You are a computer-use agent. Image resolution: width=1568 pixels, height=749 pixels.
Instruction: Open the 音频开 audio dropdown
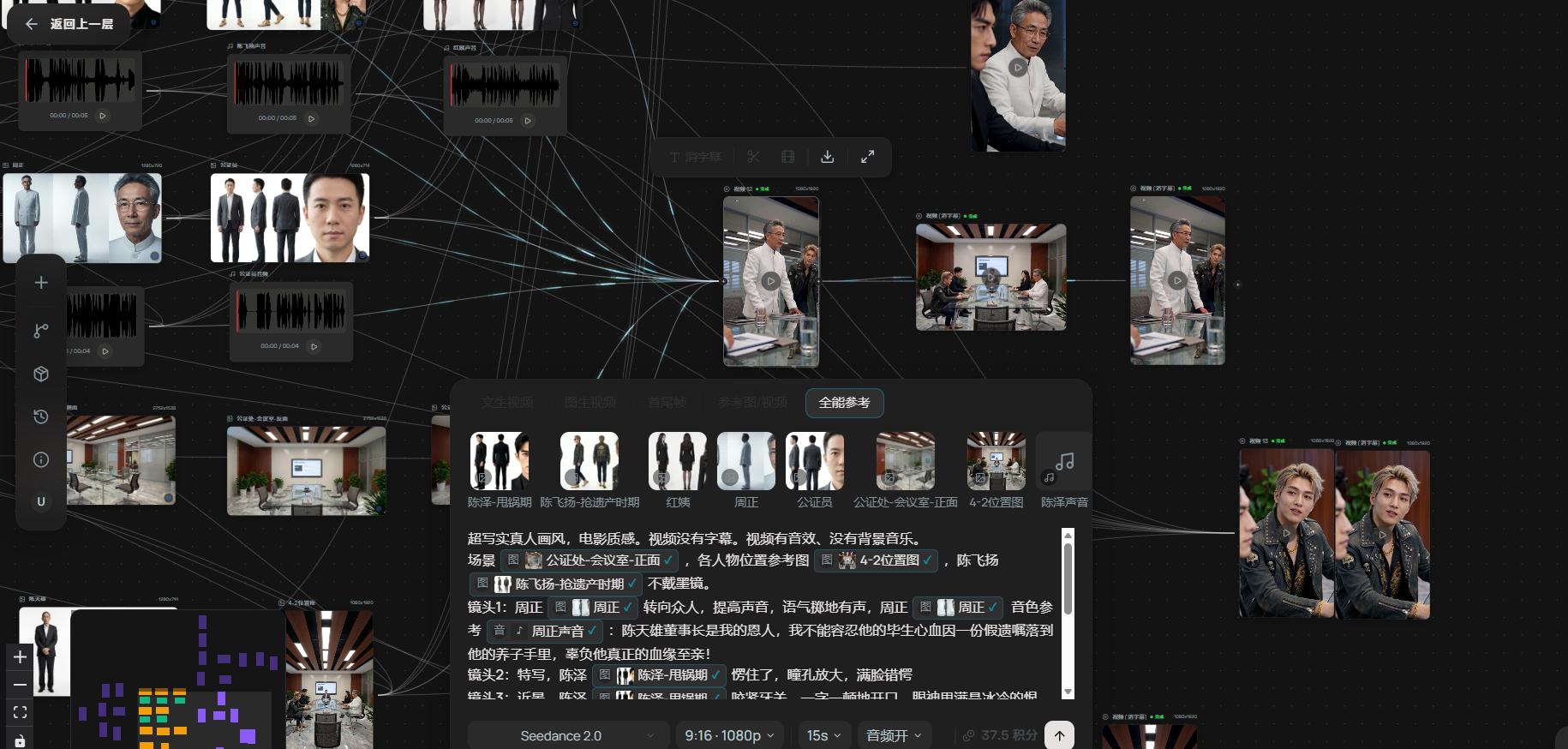tap(895, 736)
